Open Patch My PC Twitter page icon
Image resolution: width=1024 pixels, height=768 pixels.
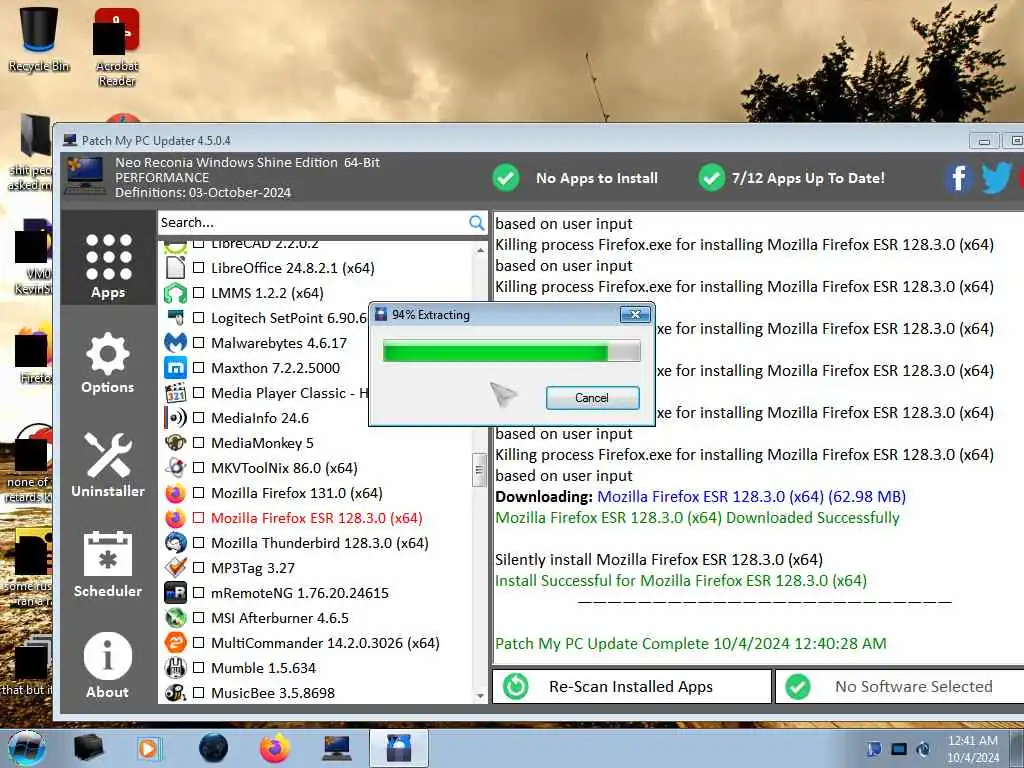coord(995,178)
